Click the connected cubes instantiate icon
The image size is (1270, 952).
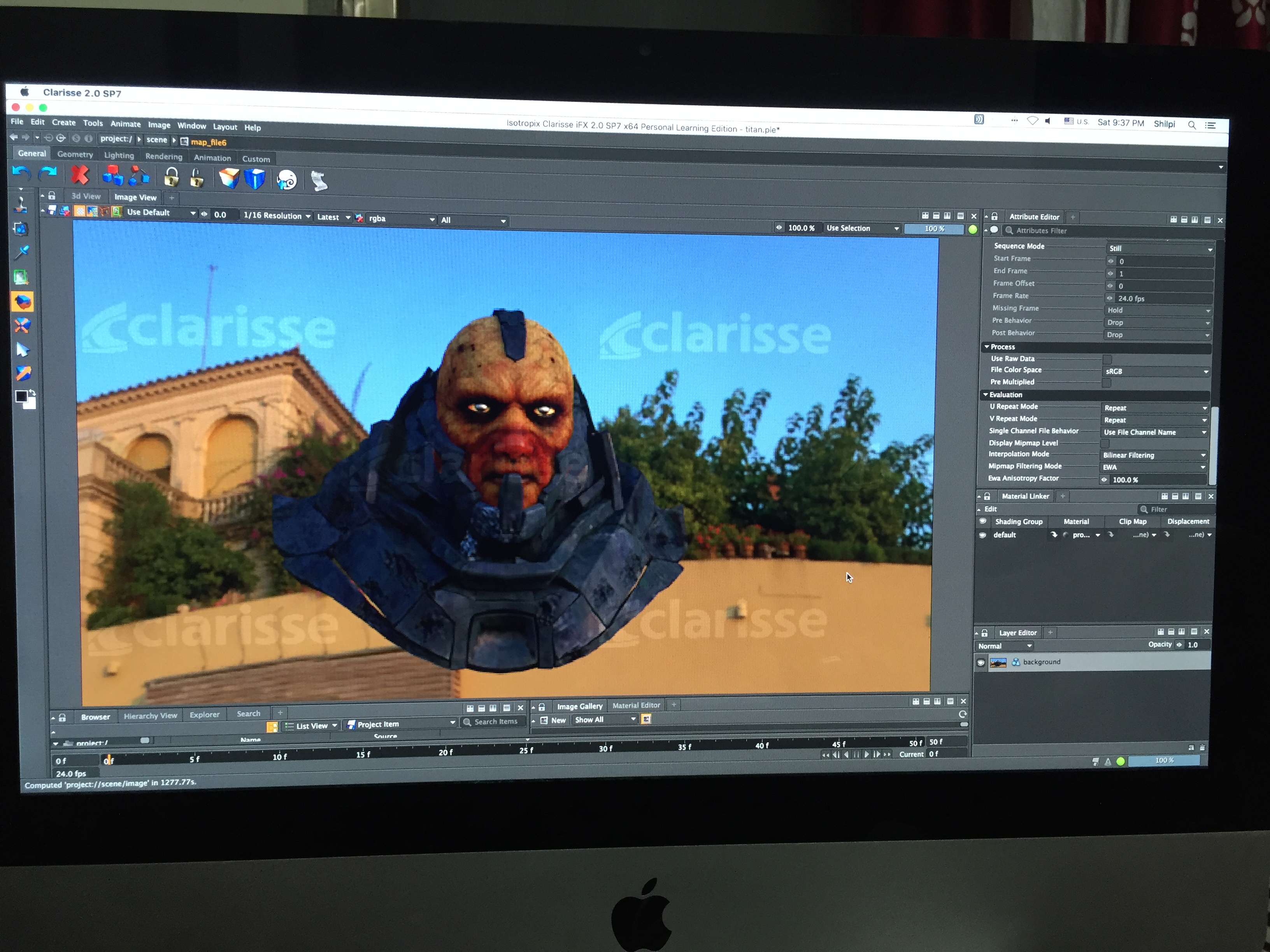coord(139,176)
